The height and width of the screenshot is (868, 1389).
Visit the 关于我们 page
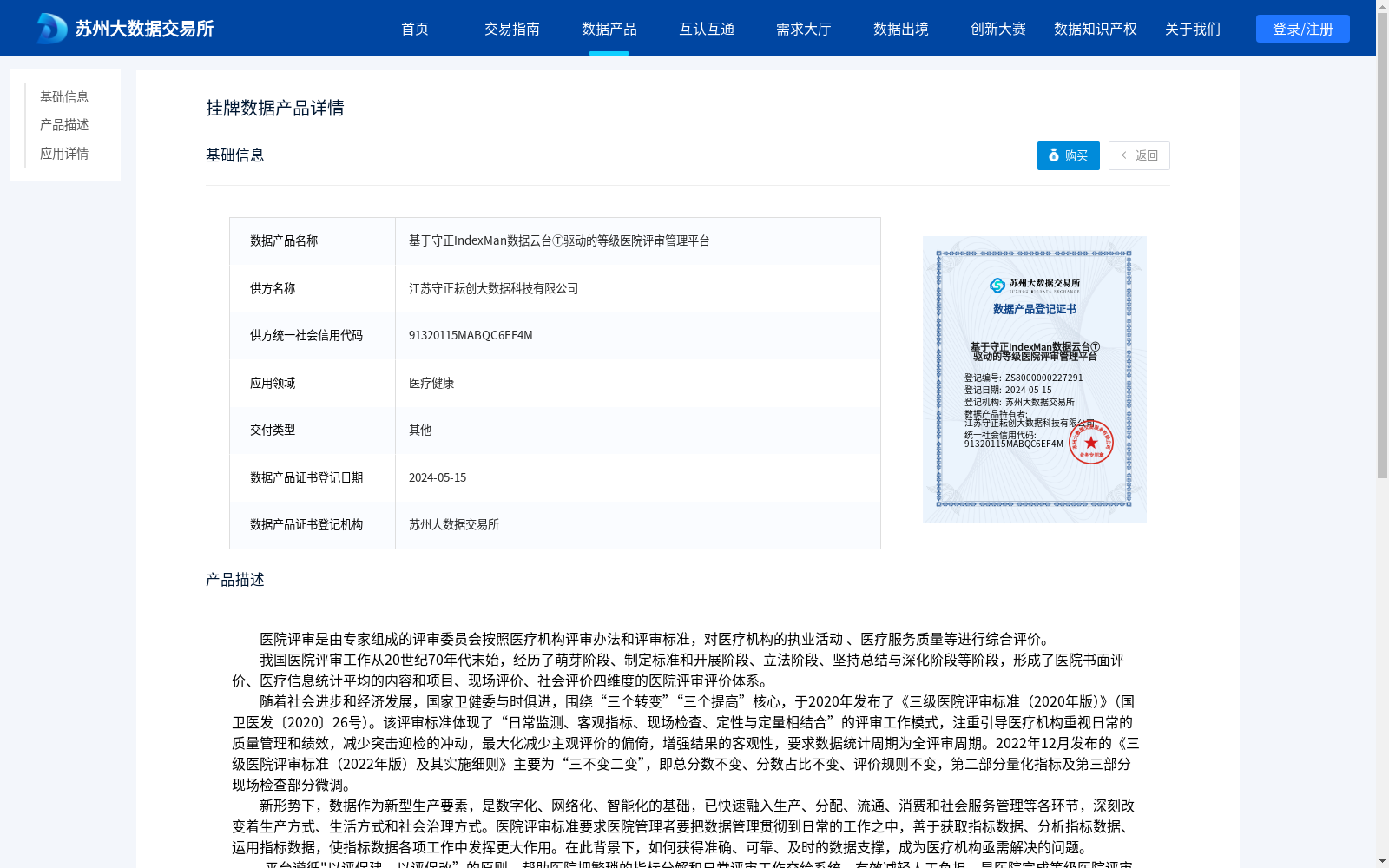(1193, 29)
